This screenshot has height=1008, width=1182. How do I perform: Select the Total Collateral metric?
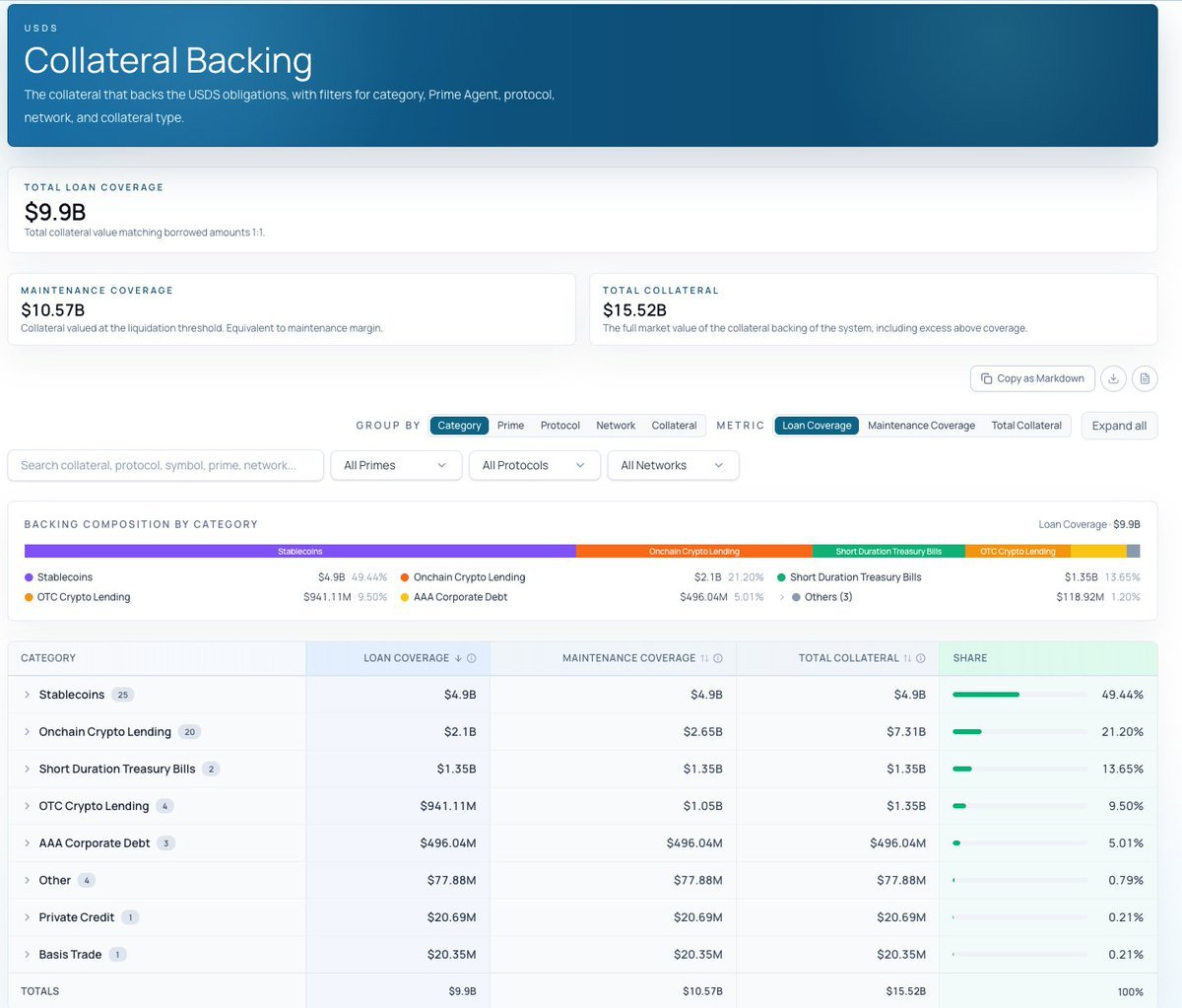coord(1026,426)
